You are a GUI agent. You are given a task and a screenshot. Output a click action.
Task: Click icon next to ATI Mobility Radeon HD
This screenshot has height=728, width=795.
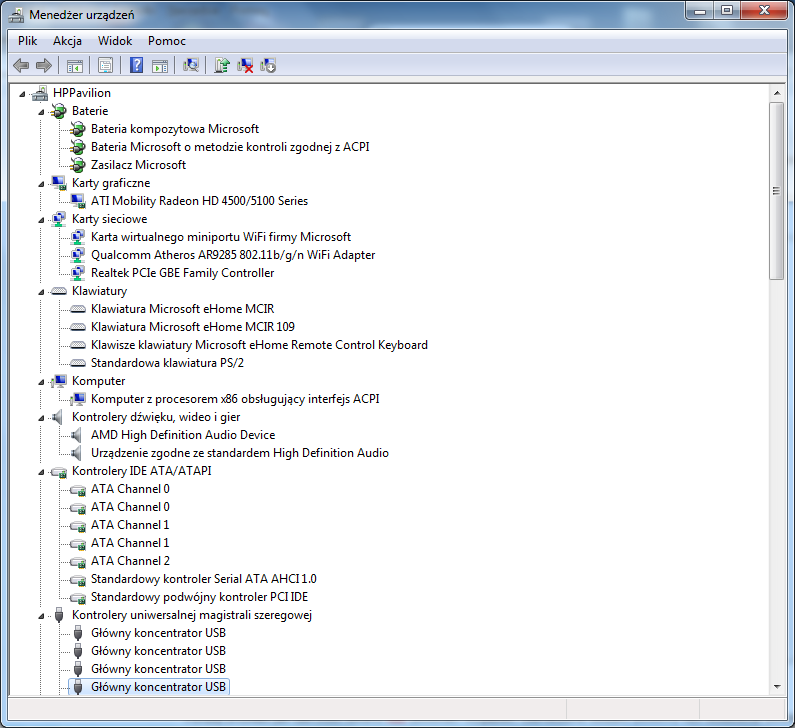78,201
